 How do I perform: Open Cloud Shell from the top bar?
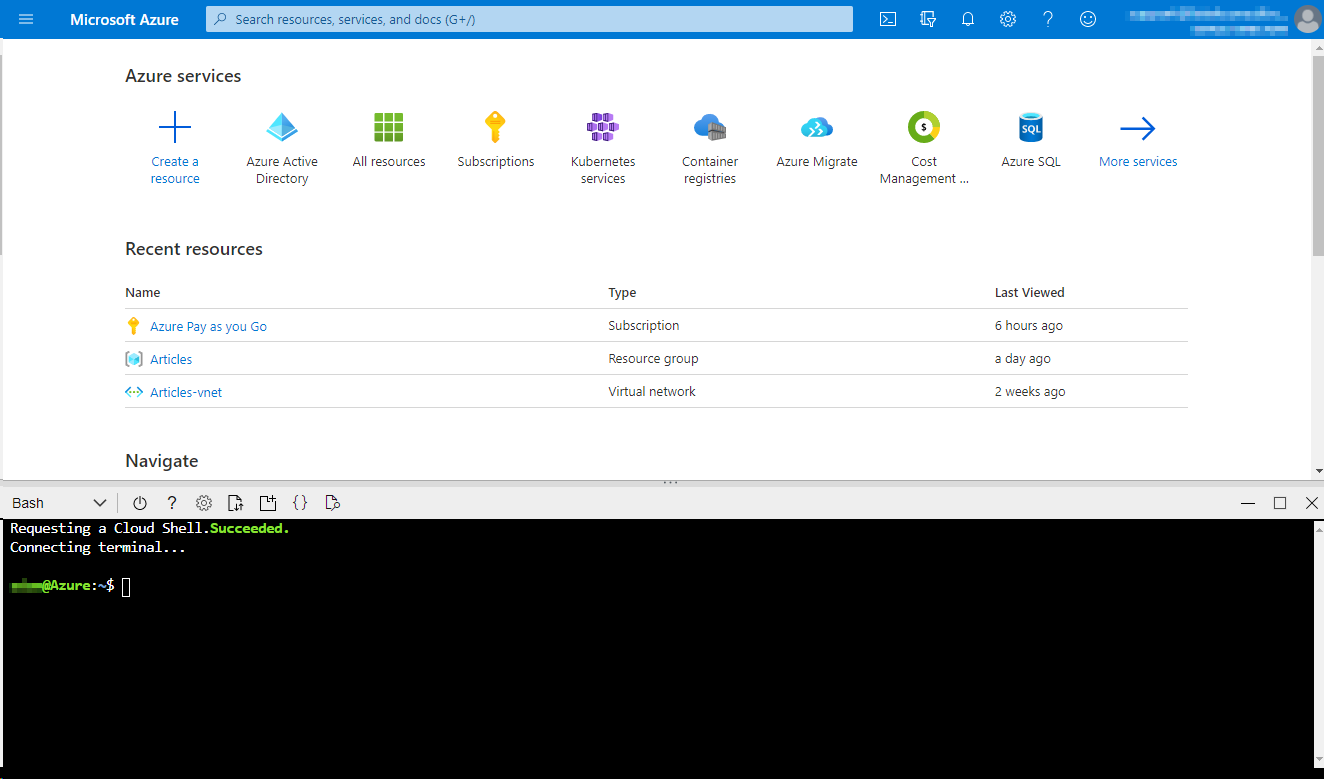[x=888, y=19]
